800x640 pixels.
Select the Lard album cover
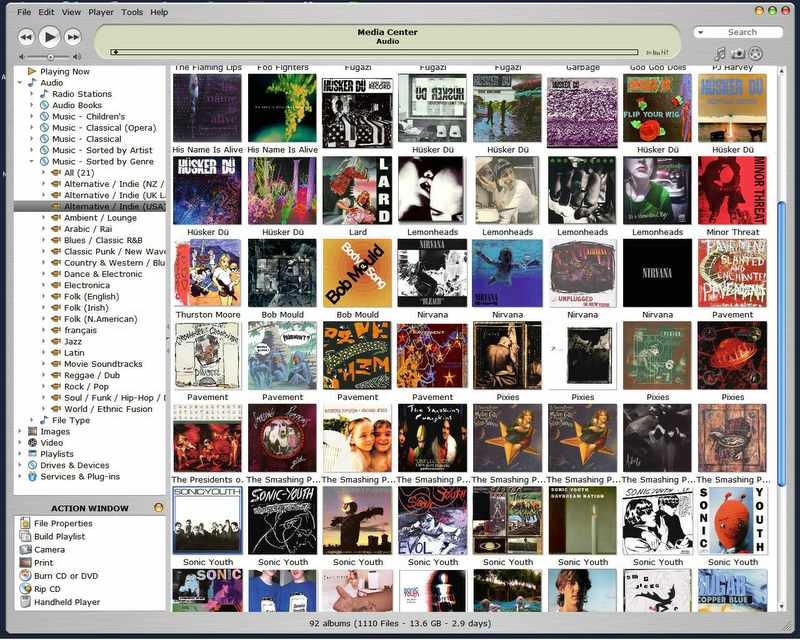[x=357, y=190]
